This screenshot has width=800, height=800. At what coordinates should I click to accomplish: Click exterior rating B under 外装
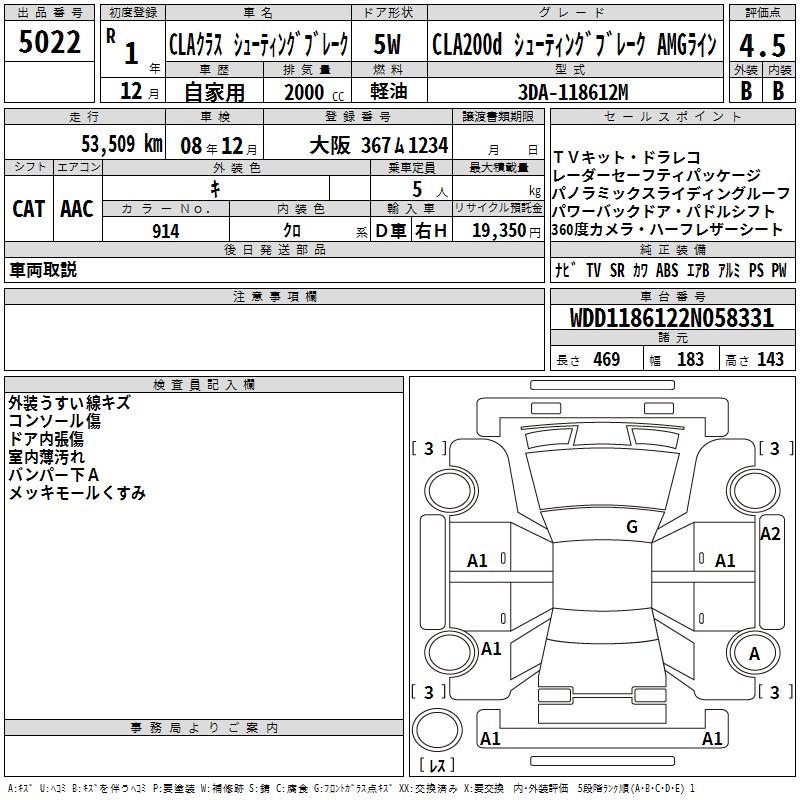point(746,91)
